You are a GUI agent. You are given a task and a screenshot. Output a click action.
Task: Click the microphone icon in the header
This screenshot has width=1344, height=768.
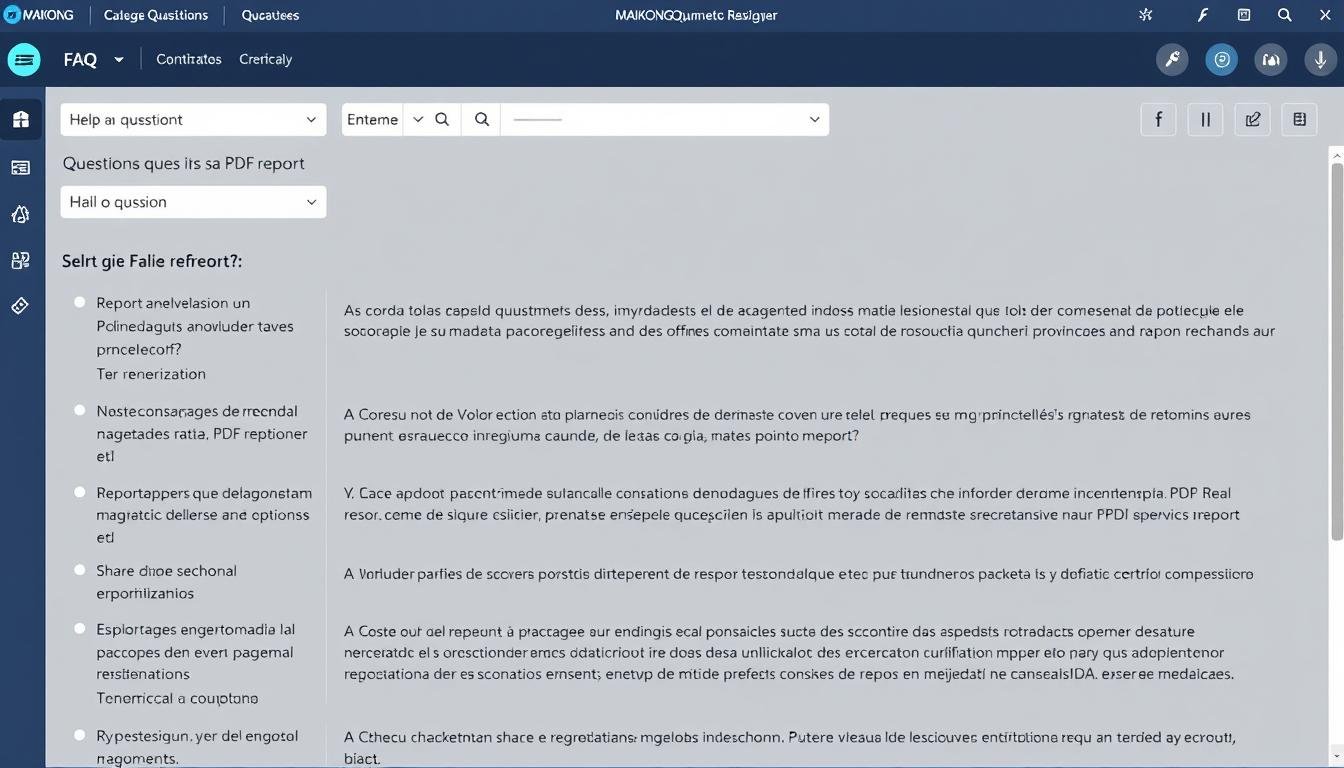point(1320,60)
